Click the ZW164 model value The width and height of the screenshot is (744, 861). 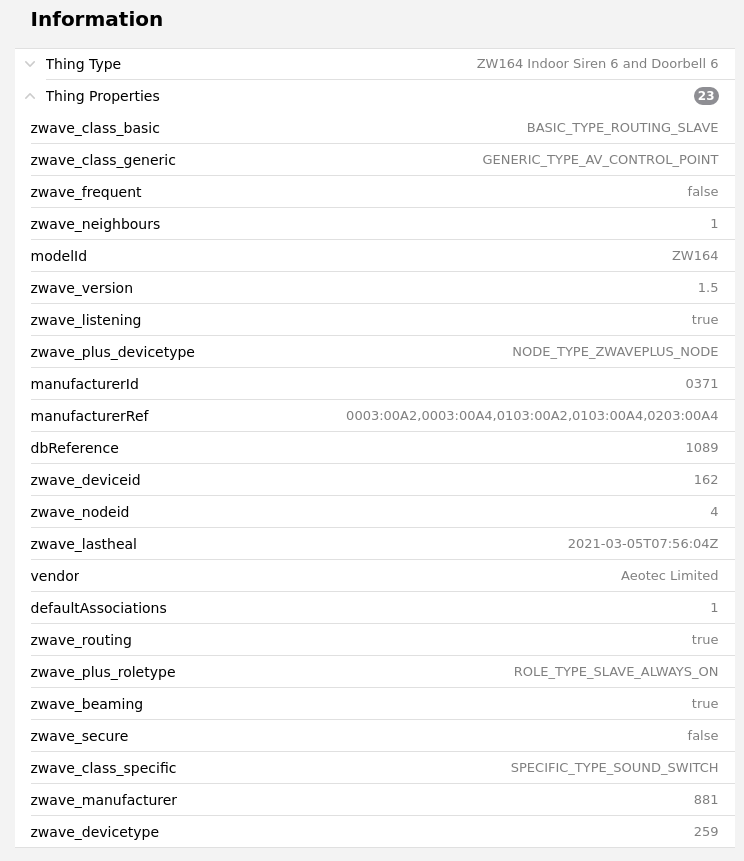pos(695,256)
